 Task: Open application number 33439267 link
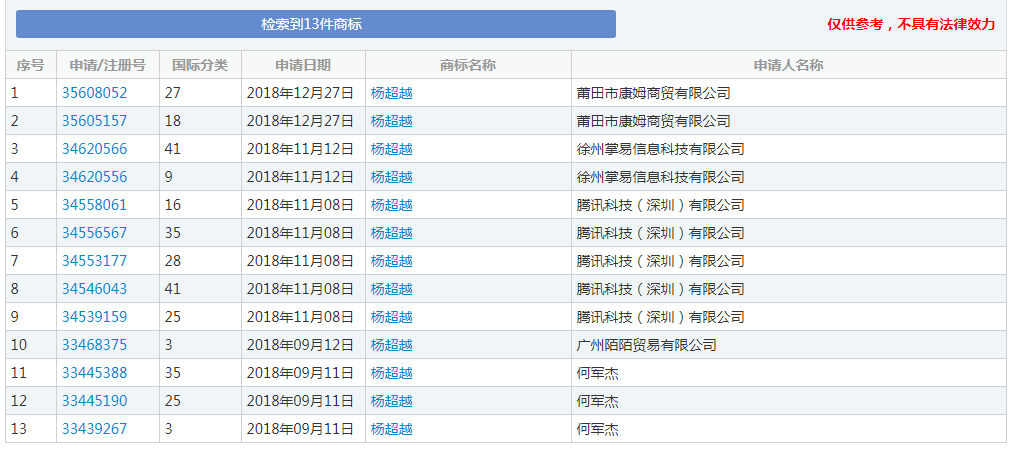tap(95, 429)
